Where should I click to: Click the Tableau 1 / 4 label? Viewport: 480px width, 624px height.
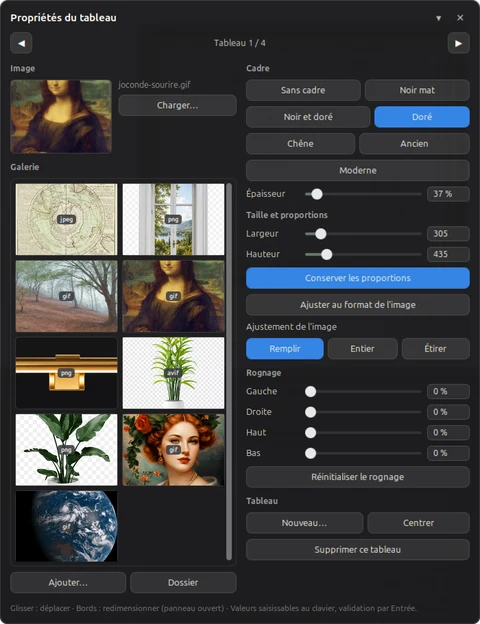[x=240, y=43]
